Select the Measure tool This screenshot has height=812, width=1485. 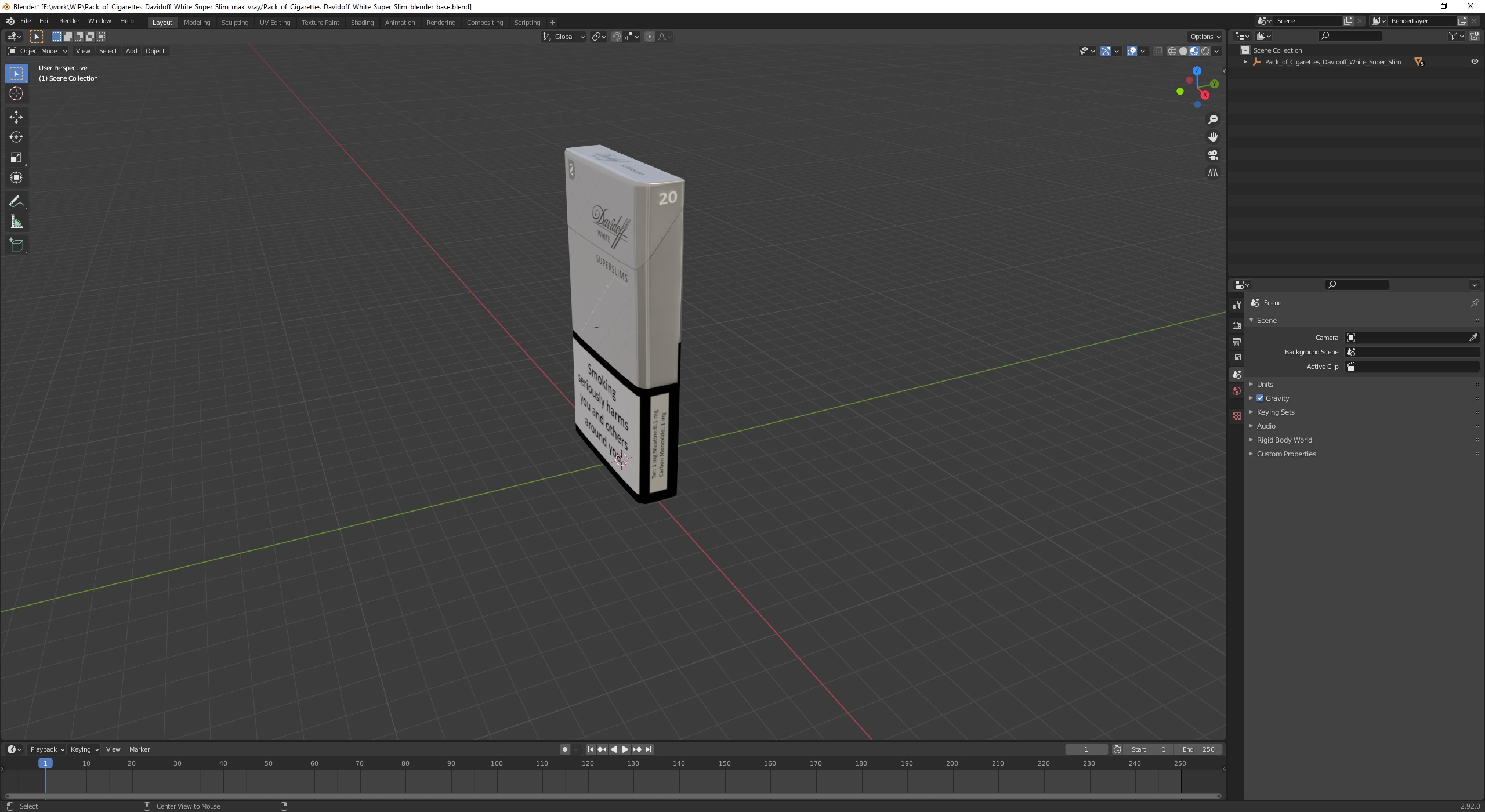[x=16, y=222]
